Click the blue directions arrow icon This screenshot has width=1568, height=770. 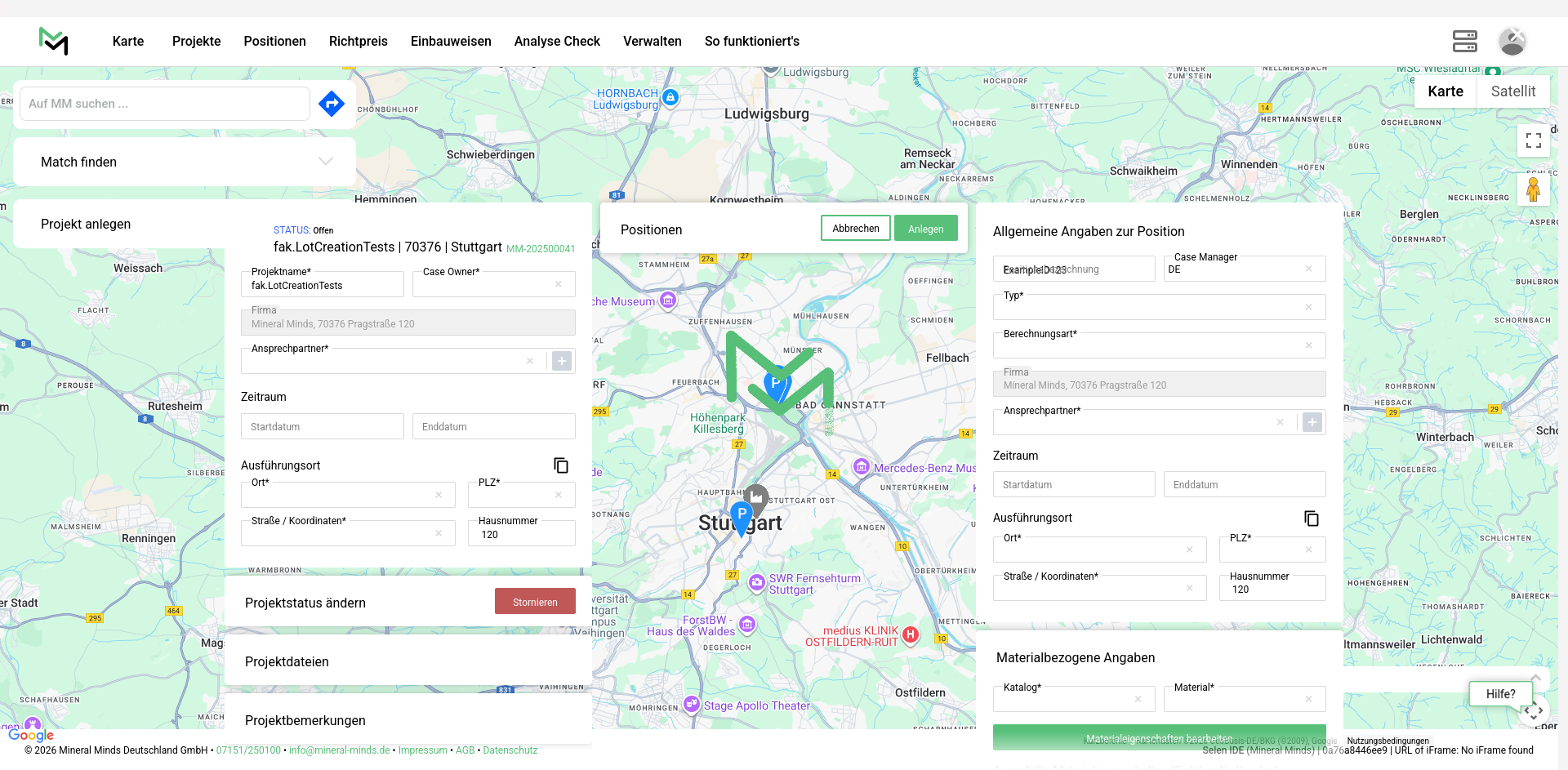click(x=332, y=104)
